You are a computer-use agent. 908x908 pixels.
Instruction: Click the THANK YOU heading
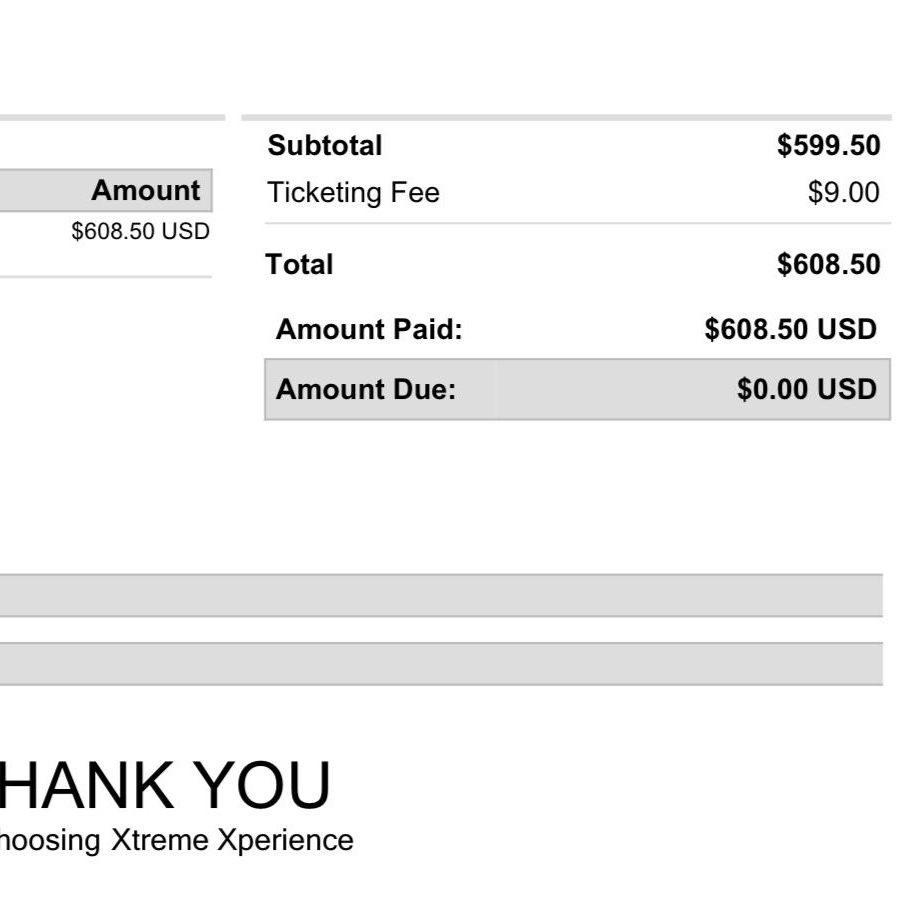[165, 785]
